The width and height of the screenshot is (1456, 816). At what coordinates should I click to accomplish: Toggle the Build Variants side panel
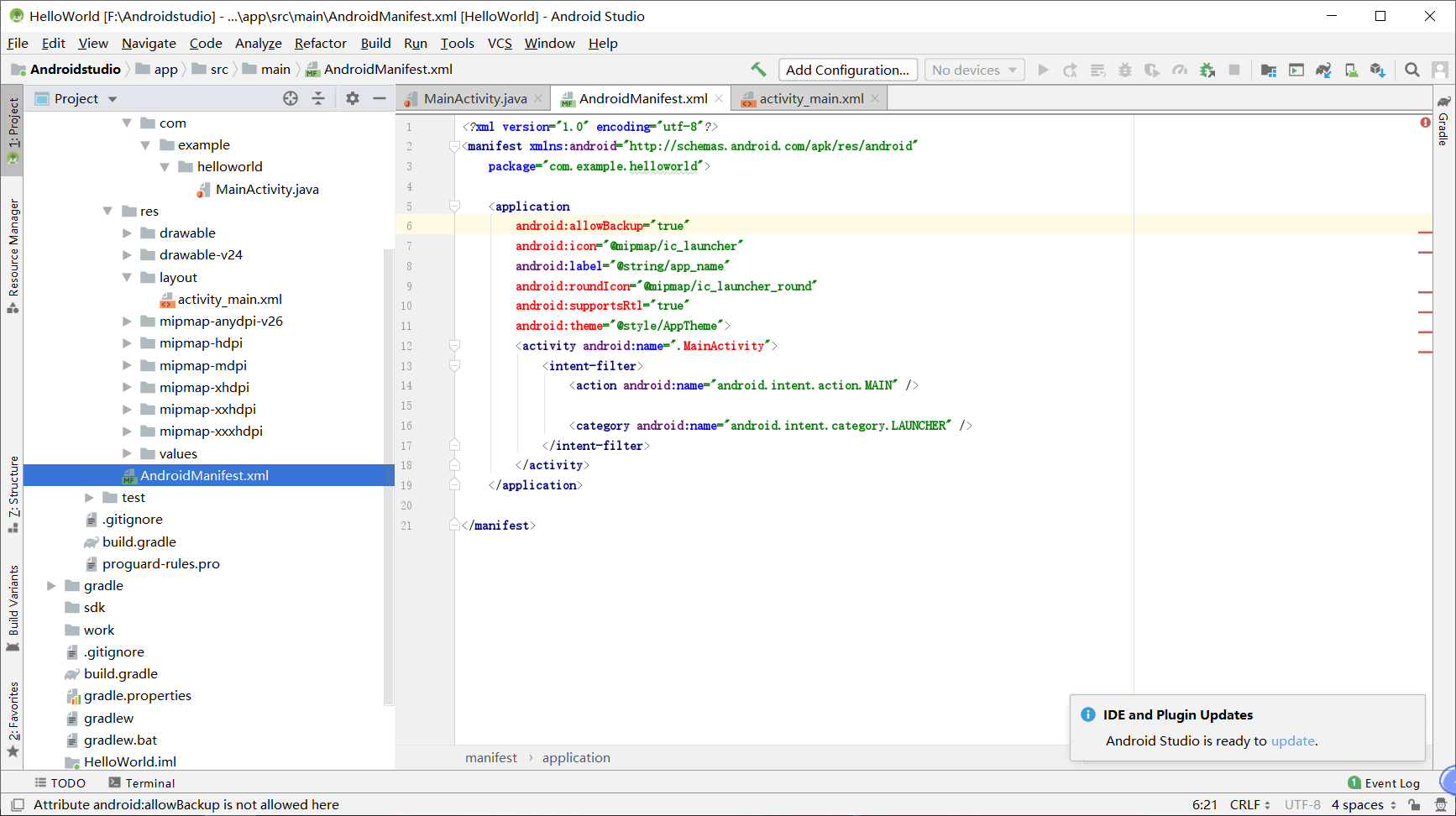[13, 608]
